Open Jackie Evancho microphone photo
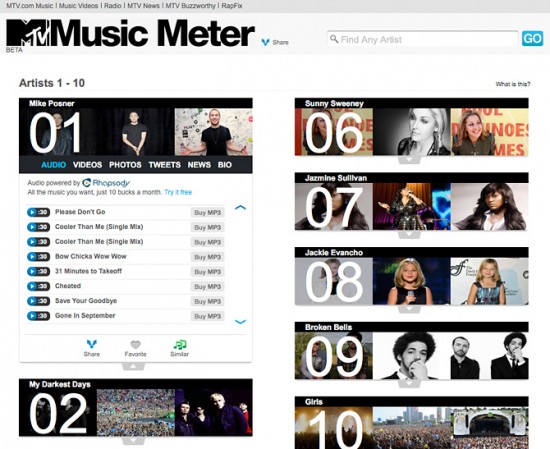550x449 pixels. 411,281
